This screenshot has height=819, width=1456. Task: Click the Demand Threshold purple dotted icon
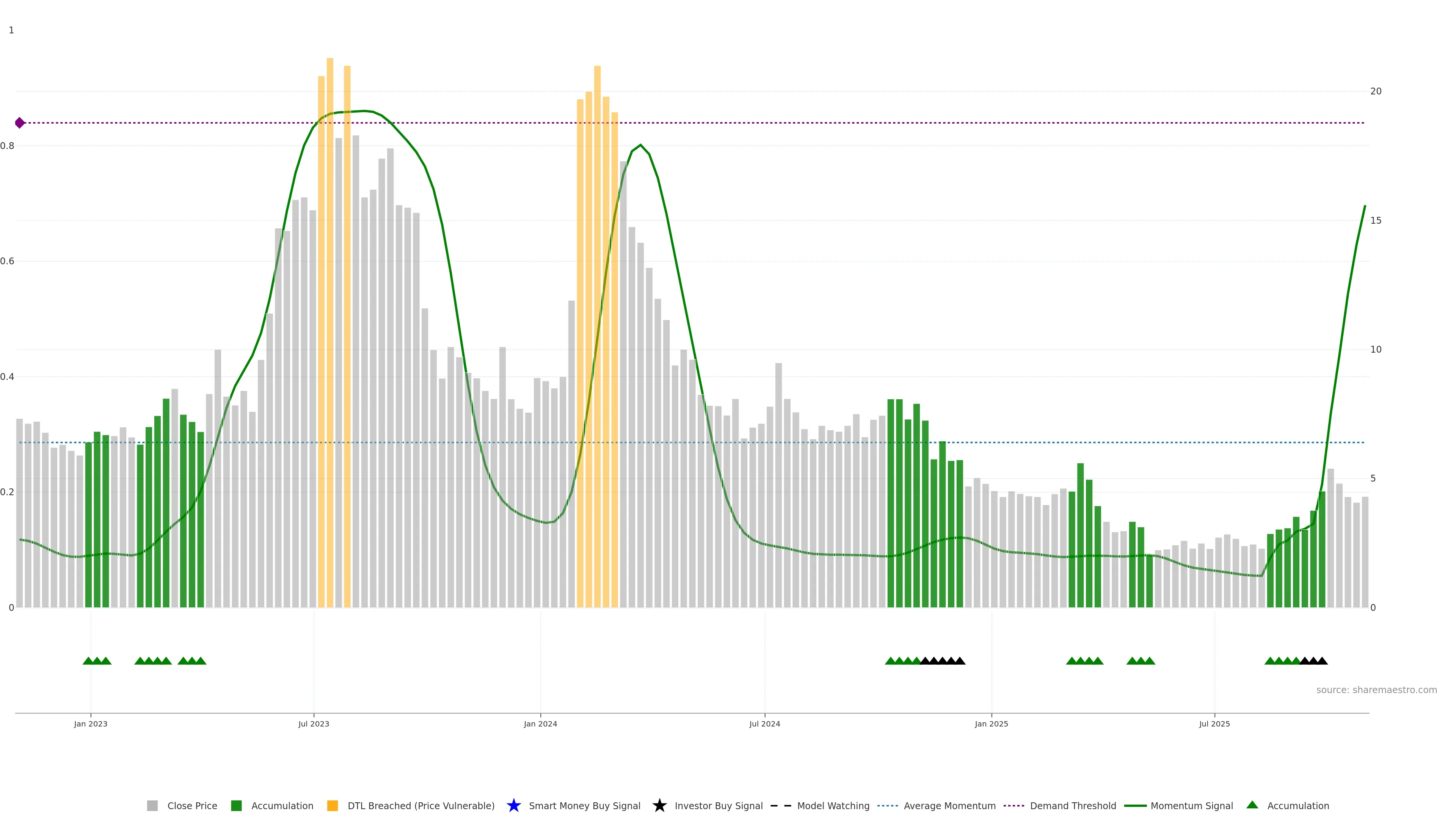click(1014, 805)
